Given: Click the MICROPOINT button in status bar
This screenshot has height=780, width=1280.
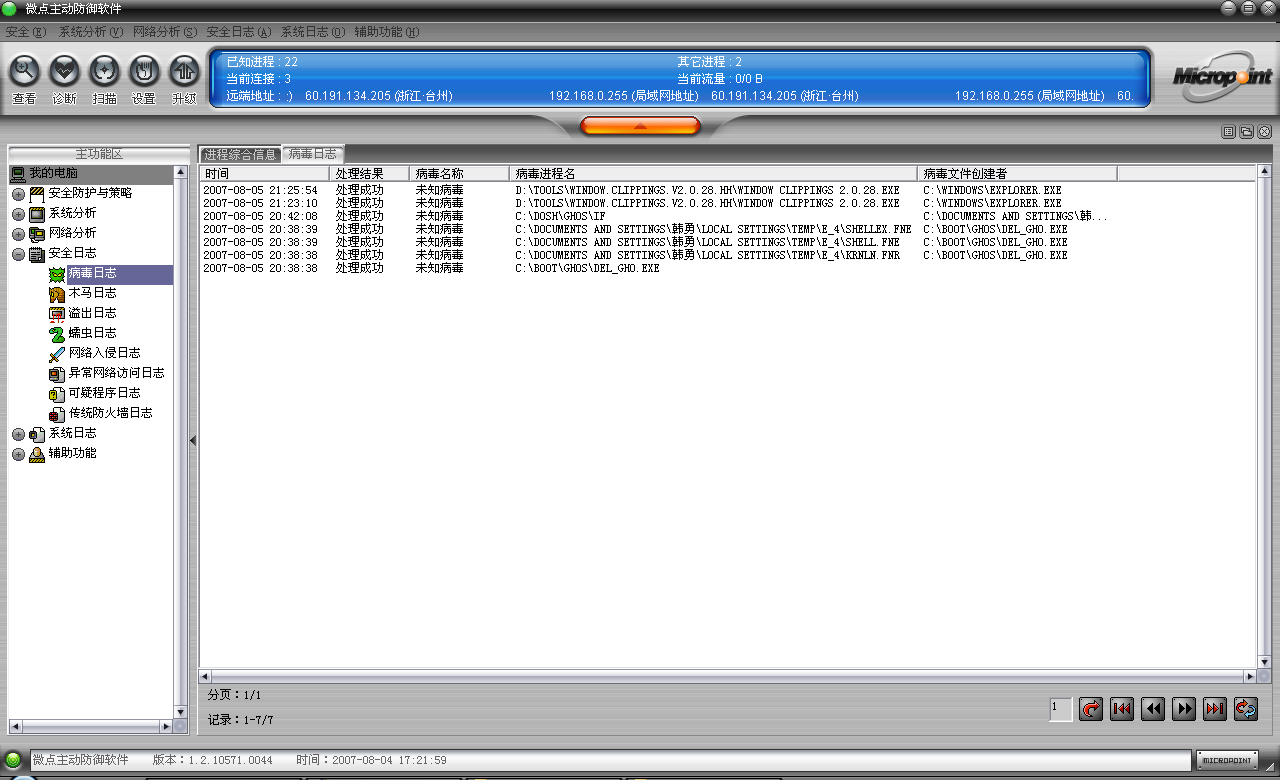Looking at the screenshot, I should [1226, 761].
